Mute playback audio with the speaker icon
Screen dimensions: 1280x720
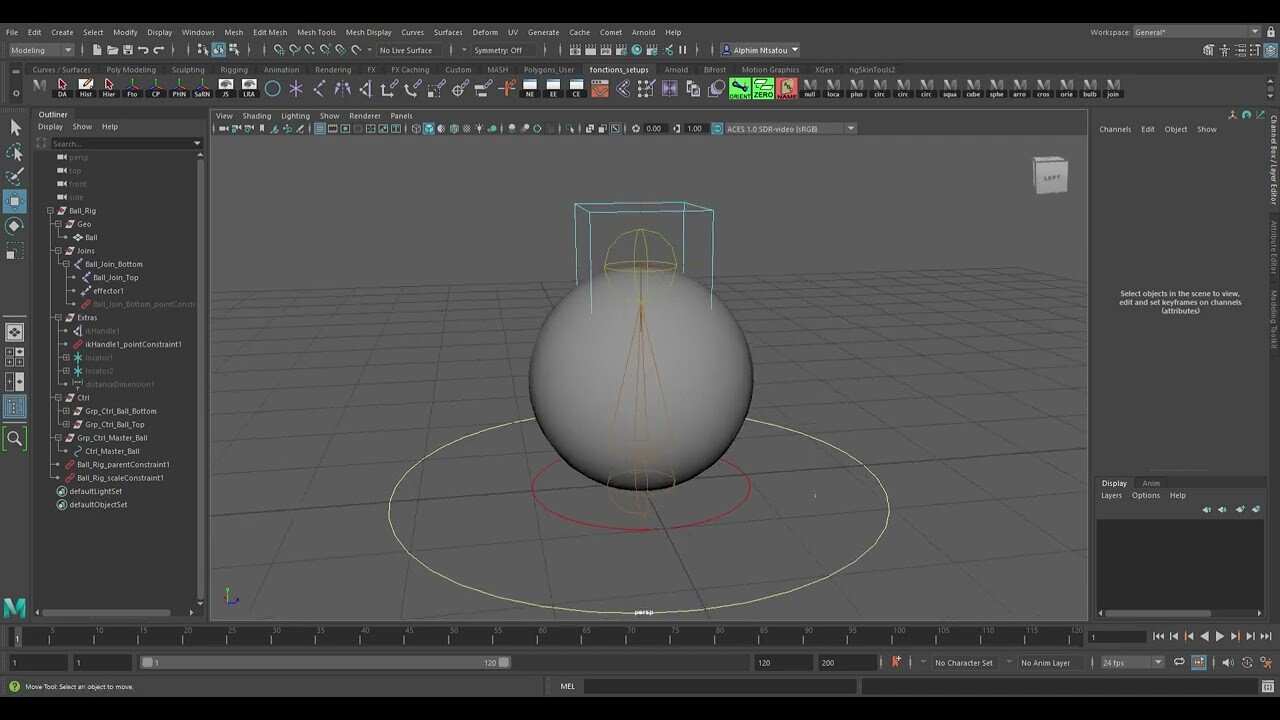click(x=1228, y=661)
